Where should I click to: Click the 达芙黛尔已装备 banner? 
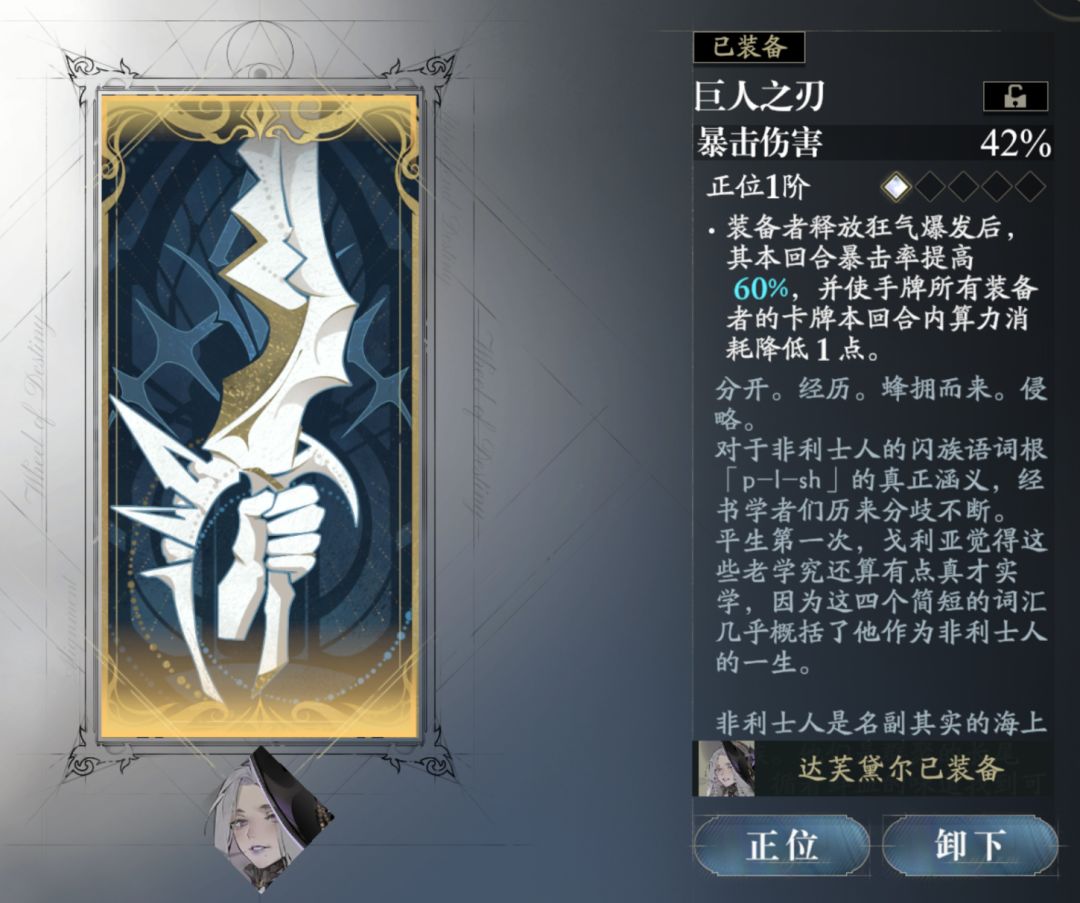click(x=873, y=769)
